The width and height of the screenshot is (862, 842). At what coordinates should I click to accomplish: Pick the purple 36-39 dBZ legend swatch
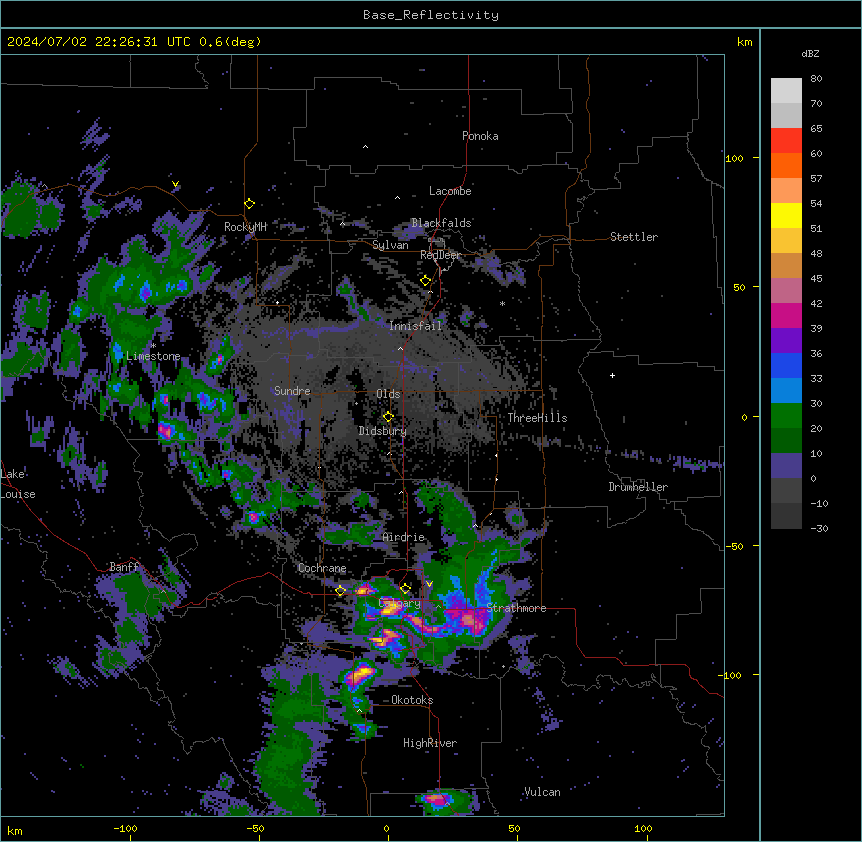click(x=786, y=341)
